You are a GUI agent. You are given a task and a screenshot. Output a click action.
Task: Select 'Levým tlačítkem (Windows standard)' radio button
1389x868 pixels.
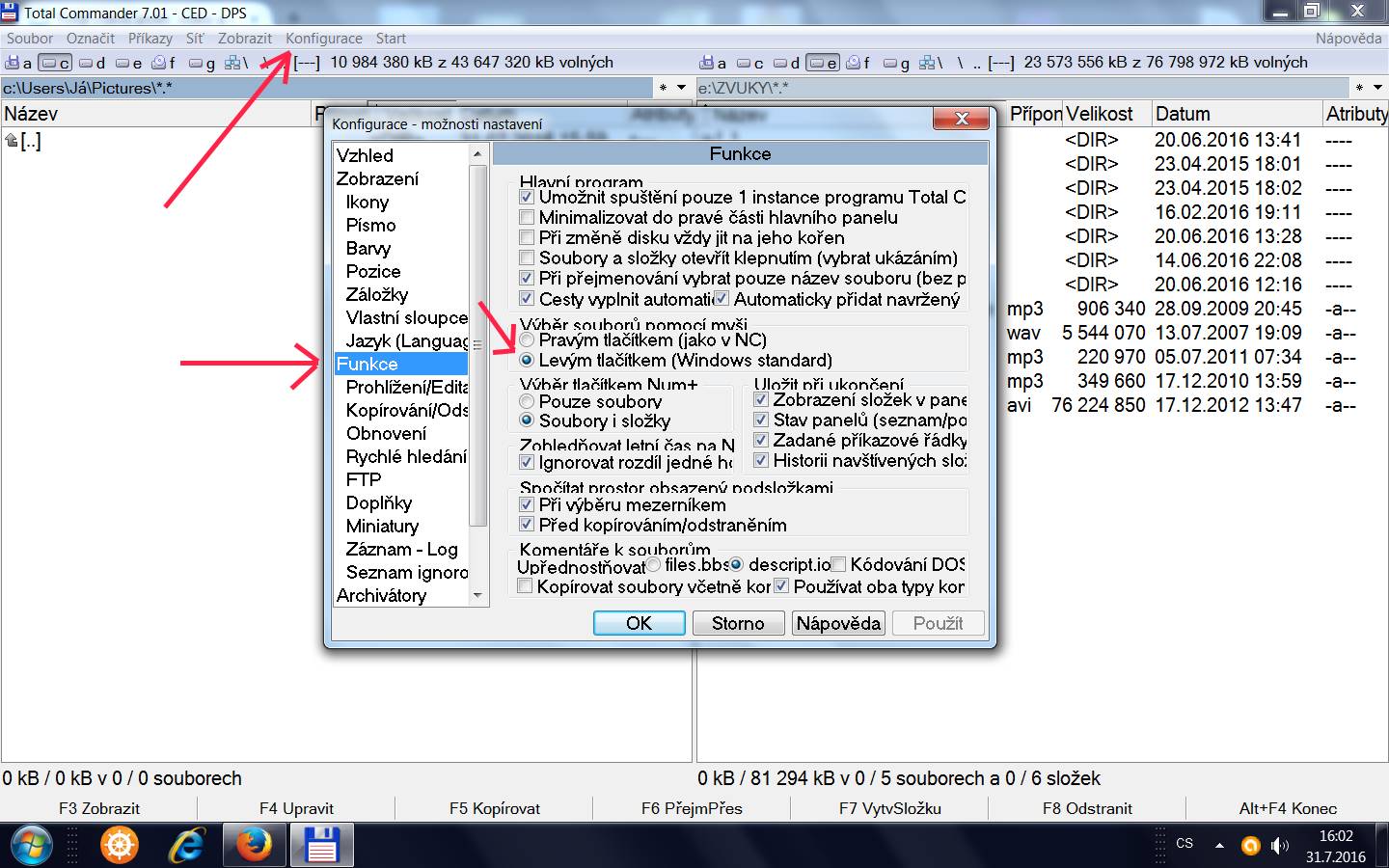point(527,360)
